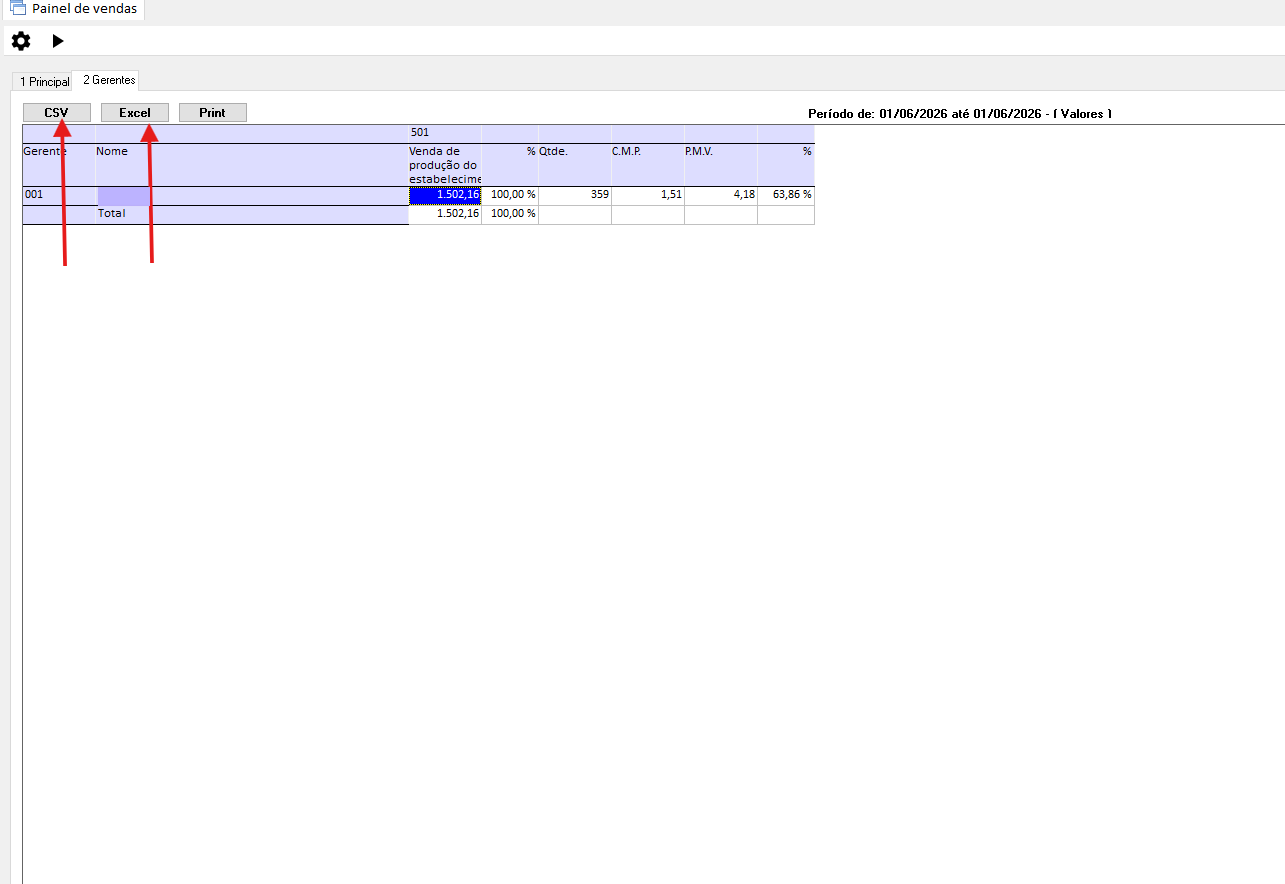Click the Total row label

click(252, 214)
